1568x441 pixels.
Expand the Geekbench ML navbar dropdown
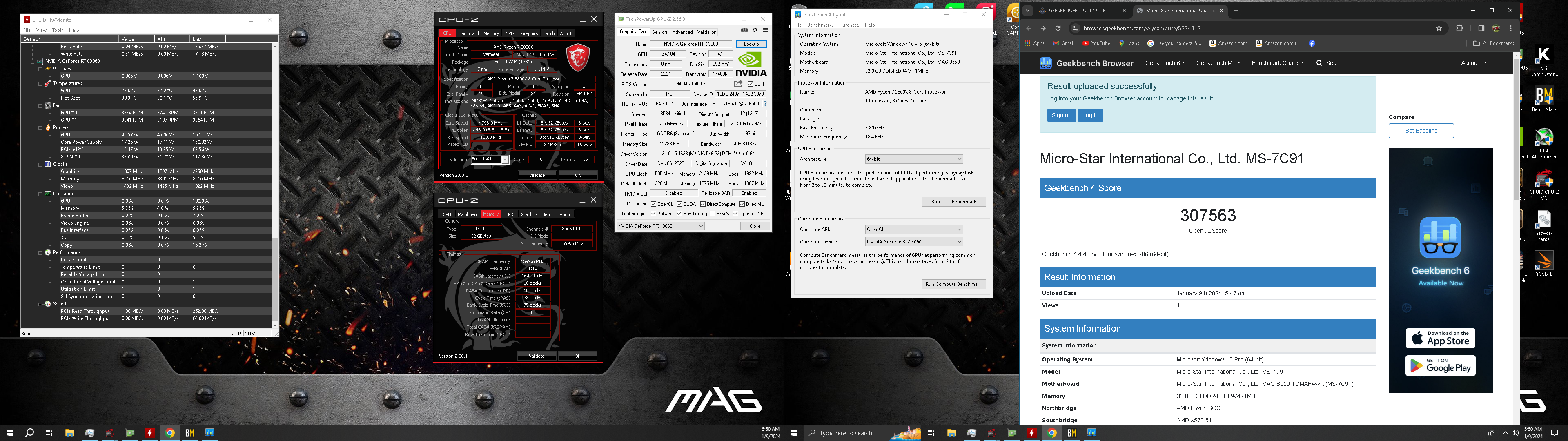point(1218,63)
